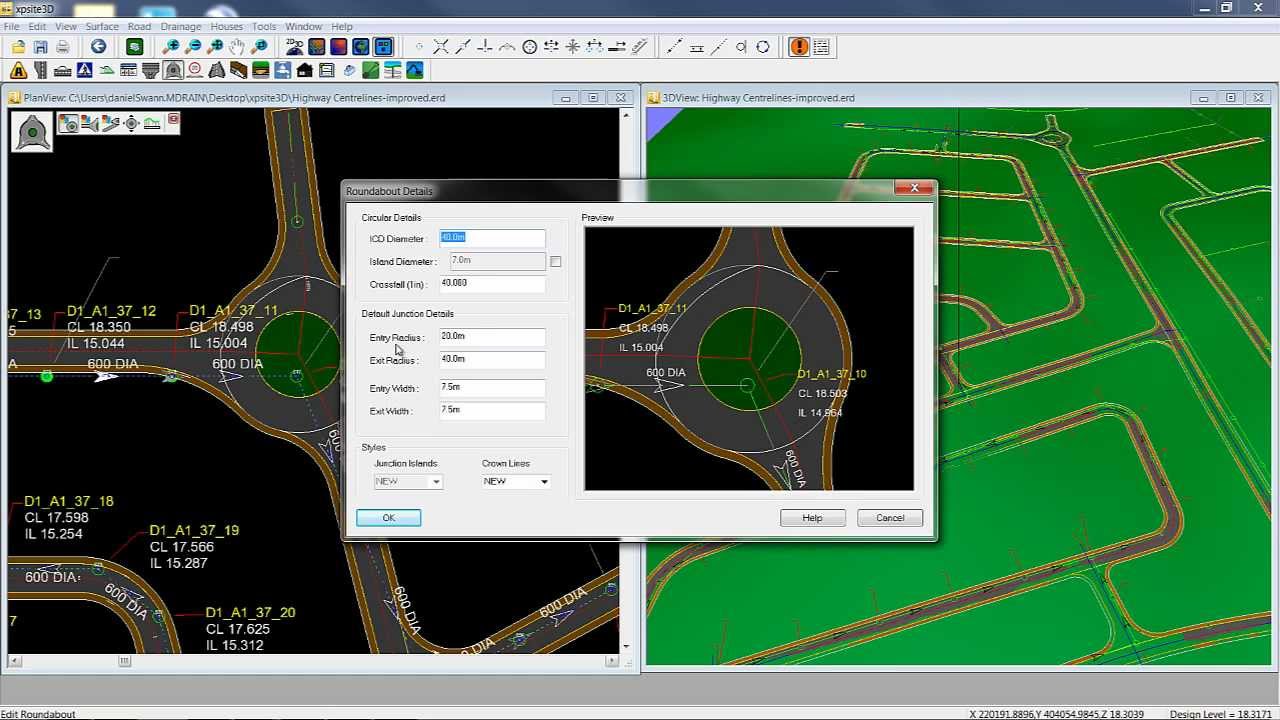The width and height of the screenshot is (1280, 720).
Task: Click the Exit Width input field
Action: click(492, 410)
